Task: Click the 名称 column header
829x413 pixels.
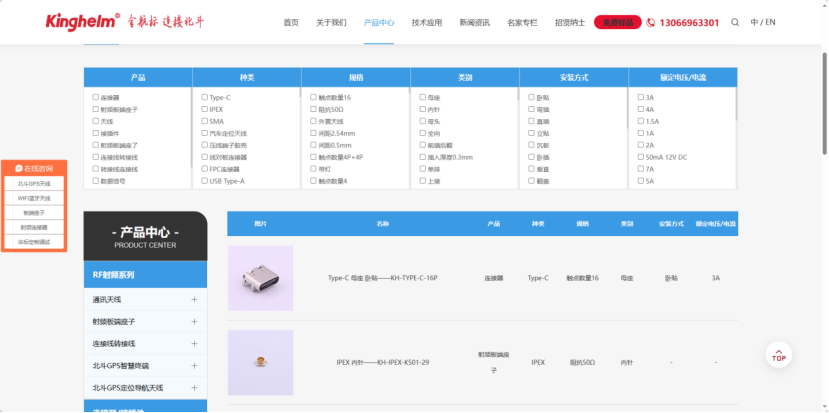Action: (383, 224)
